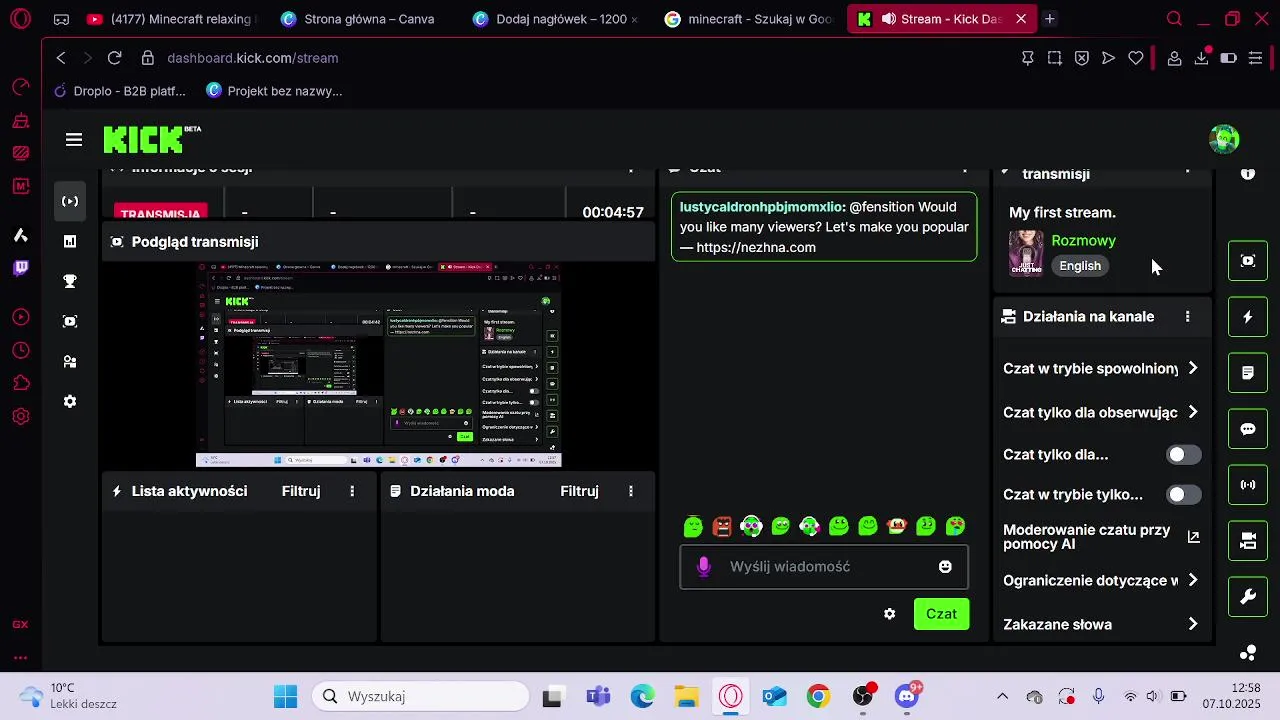Click the 'English' language tag
This screenshot has width=1280, height=720.
tap(1080, 266)
